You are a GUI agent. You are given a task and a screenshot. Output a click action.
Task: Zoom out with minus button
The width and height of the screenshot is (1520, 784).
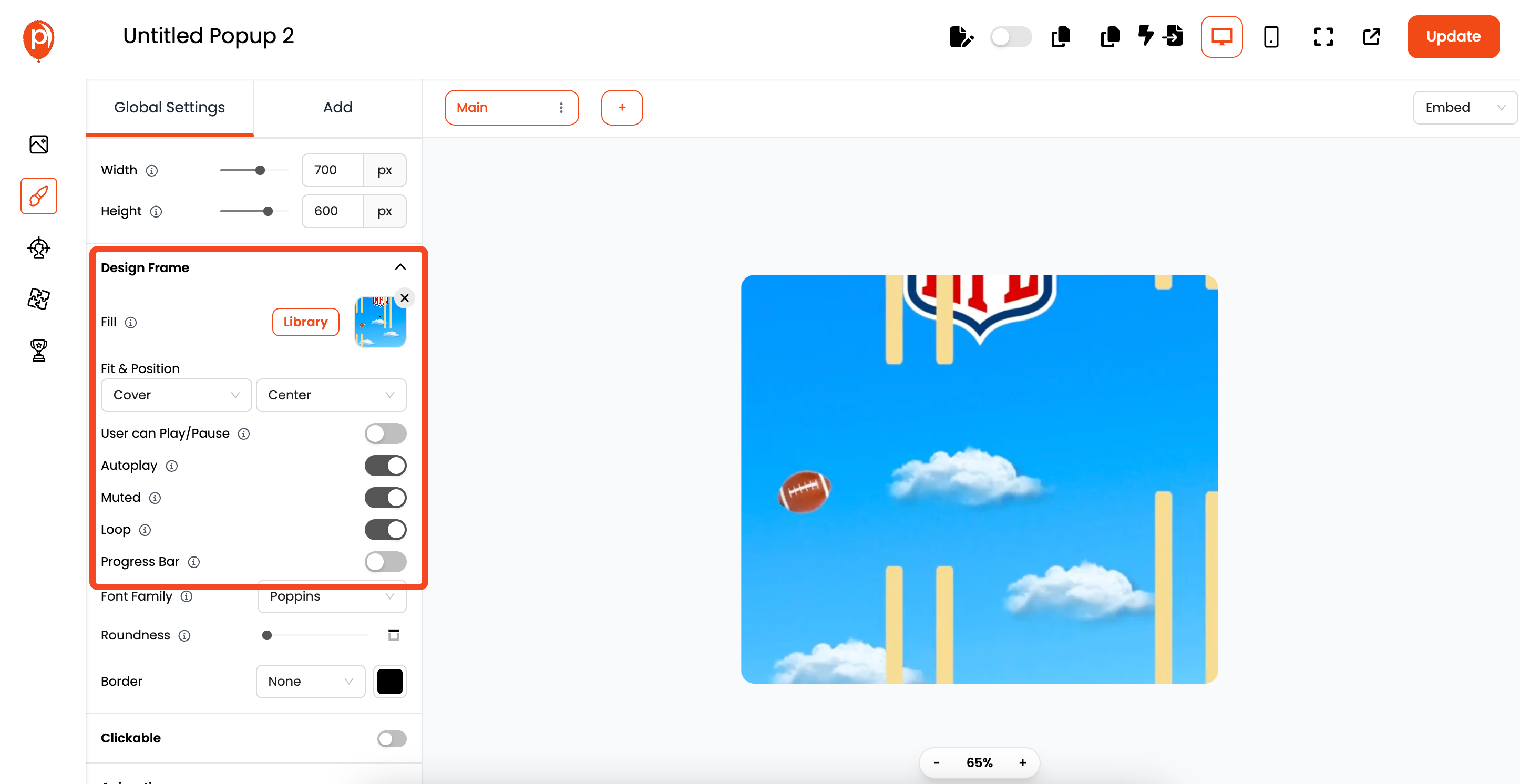tap(937, 763)
